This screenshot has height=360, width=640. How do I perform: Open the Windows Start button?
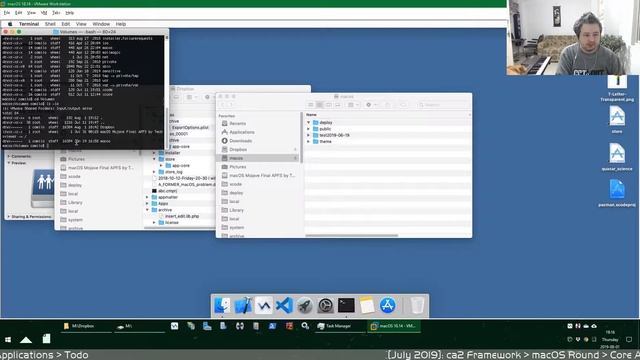click(8, 339)
